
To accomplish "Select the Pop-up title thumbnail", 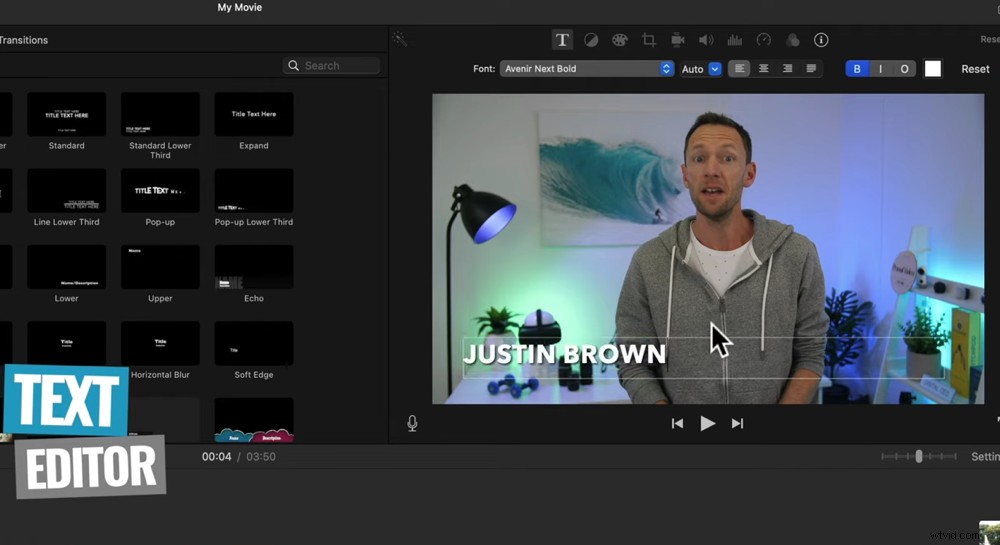I will [160, 191].
